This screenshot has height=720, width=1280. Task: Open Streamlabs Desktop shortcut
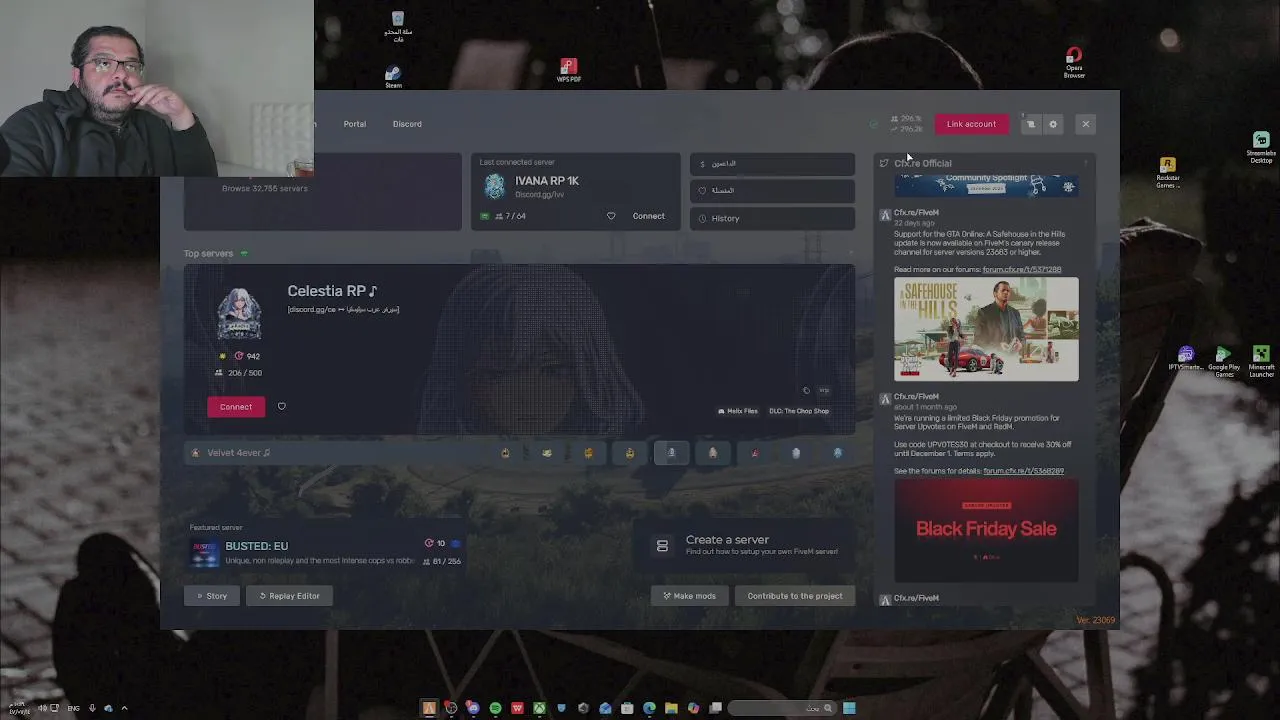coord(1261,148)
